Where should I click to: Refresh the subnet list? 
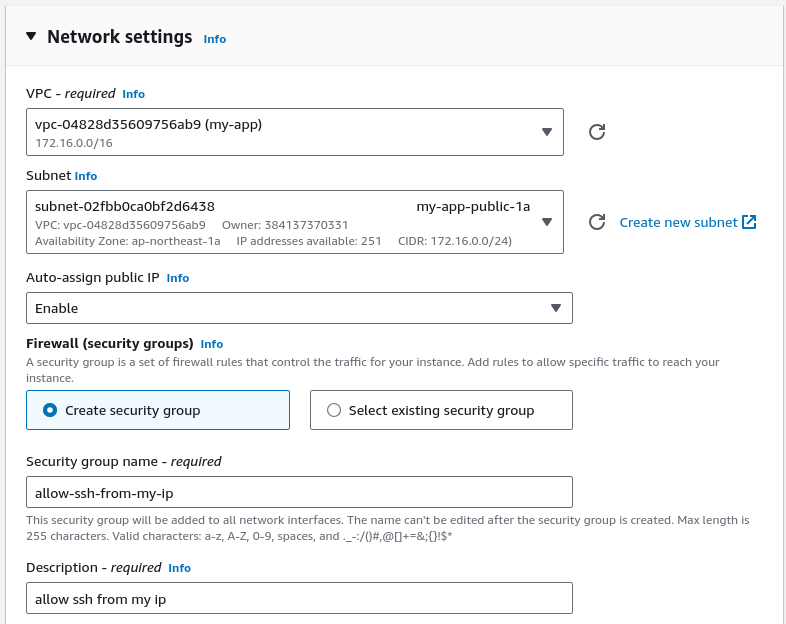point(597,222)
